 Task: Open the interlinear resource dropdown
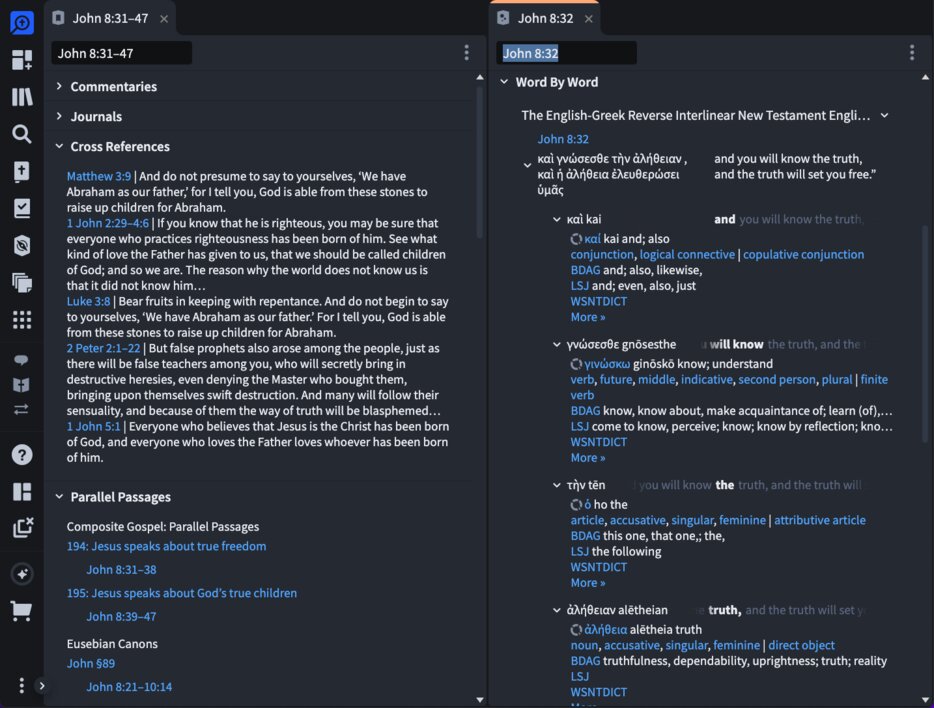[x=884, y=114]
